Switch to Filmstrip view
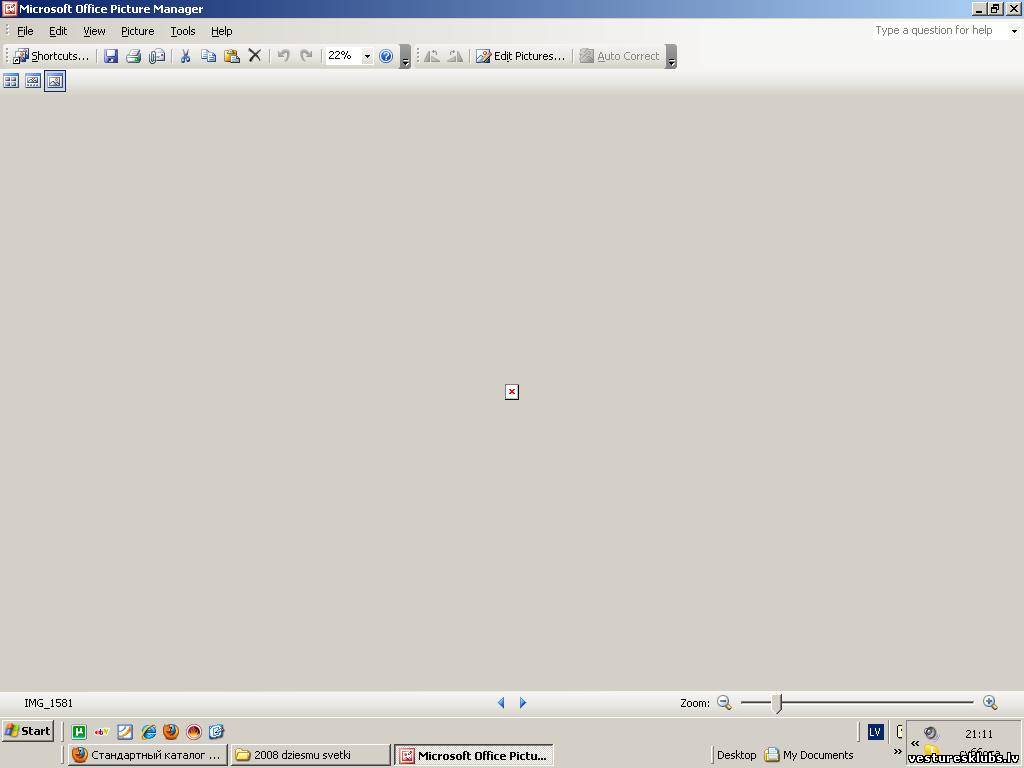This screenshot has height=768, width=1024. coord(33,81)
